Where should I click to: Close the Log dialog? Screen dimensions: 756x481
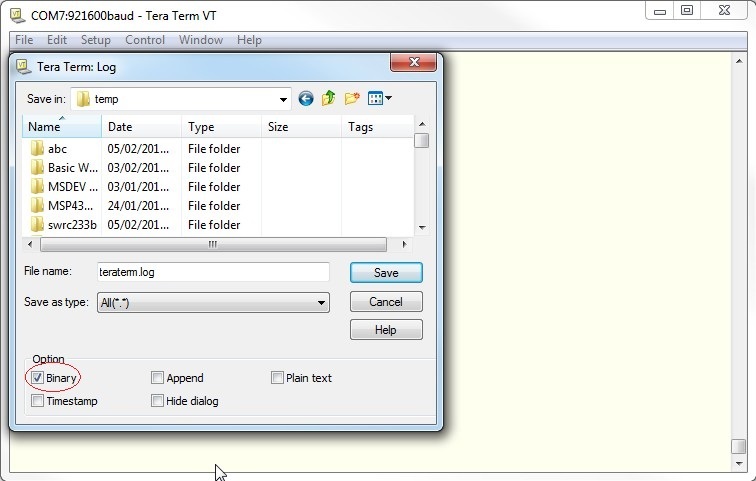click(x=413, y=62)
